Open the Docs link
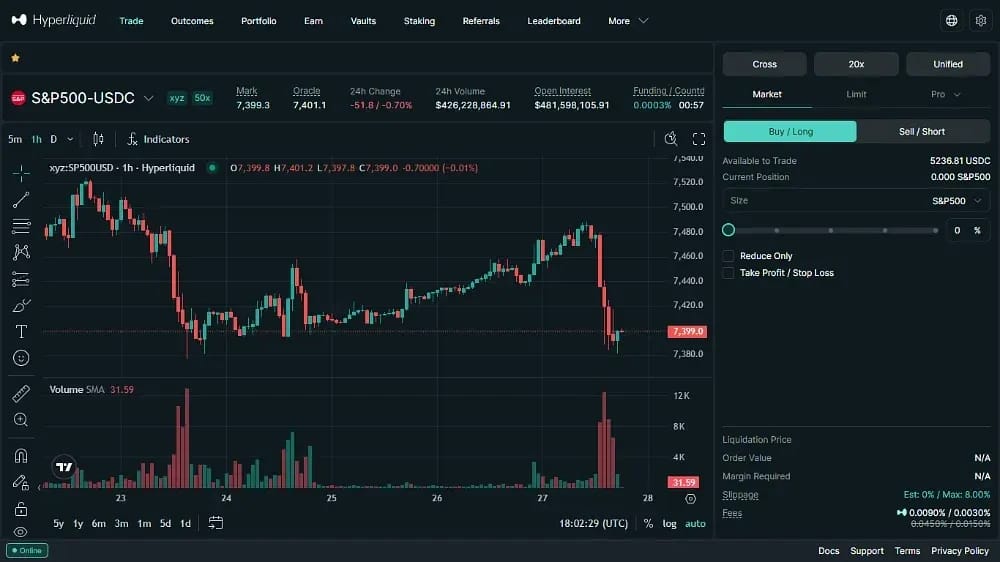The image size is (1000, 562). [x=828, y=551]
